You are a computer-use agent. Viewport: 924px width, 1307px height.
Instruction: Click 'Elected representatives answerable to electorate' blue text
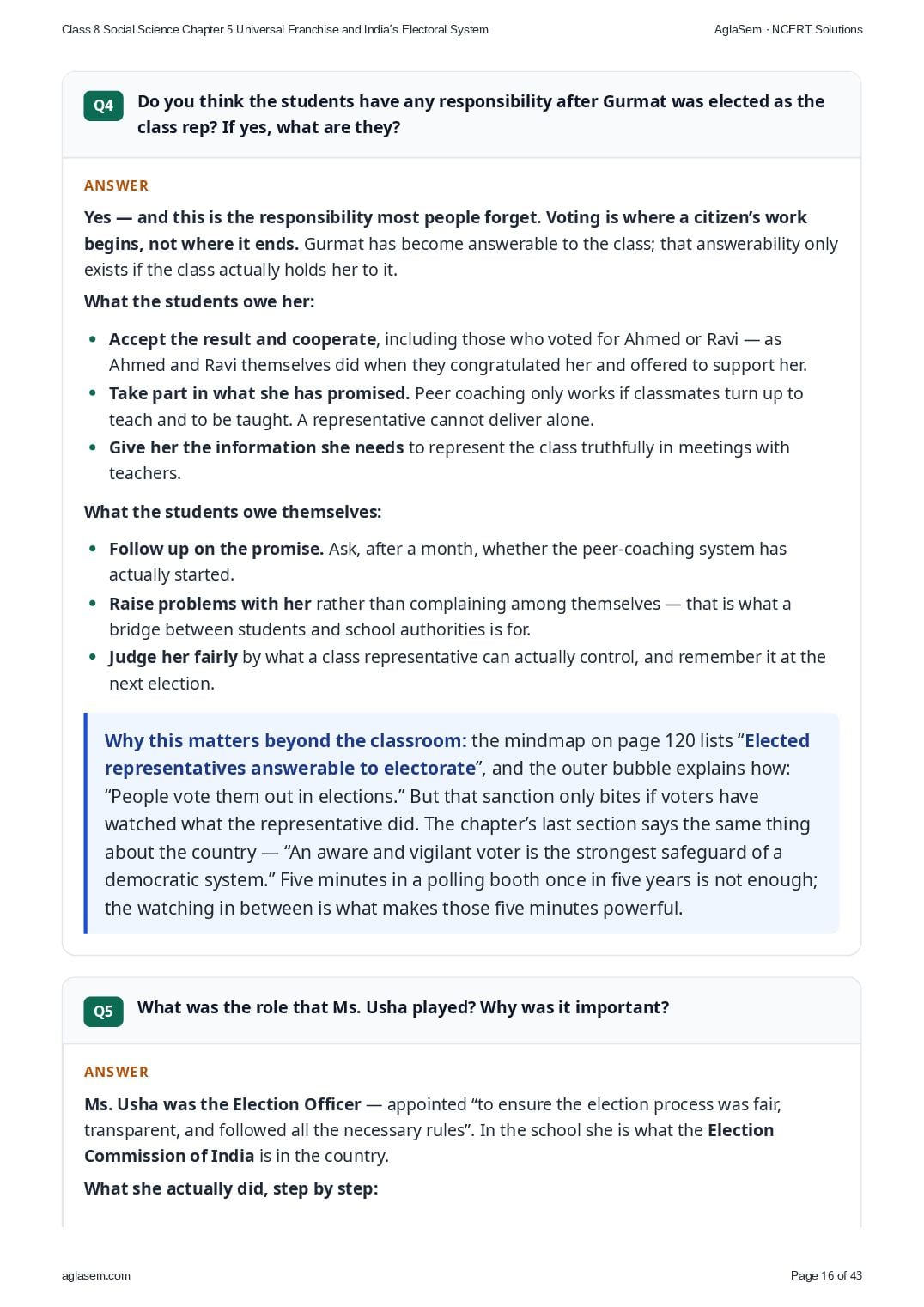click(x=457, y=754)
